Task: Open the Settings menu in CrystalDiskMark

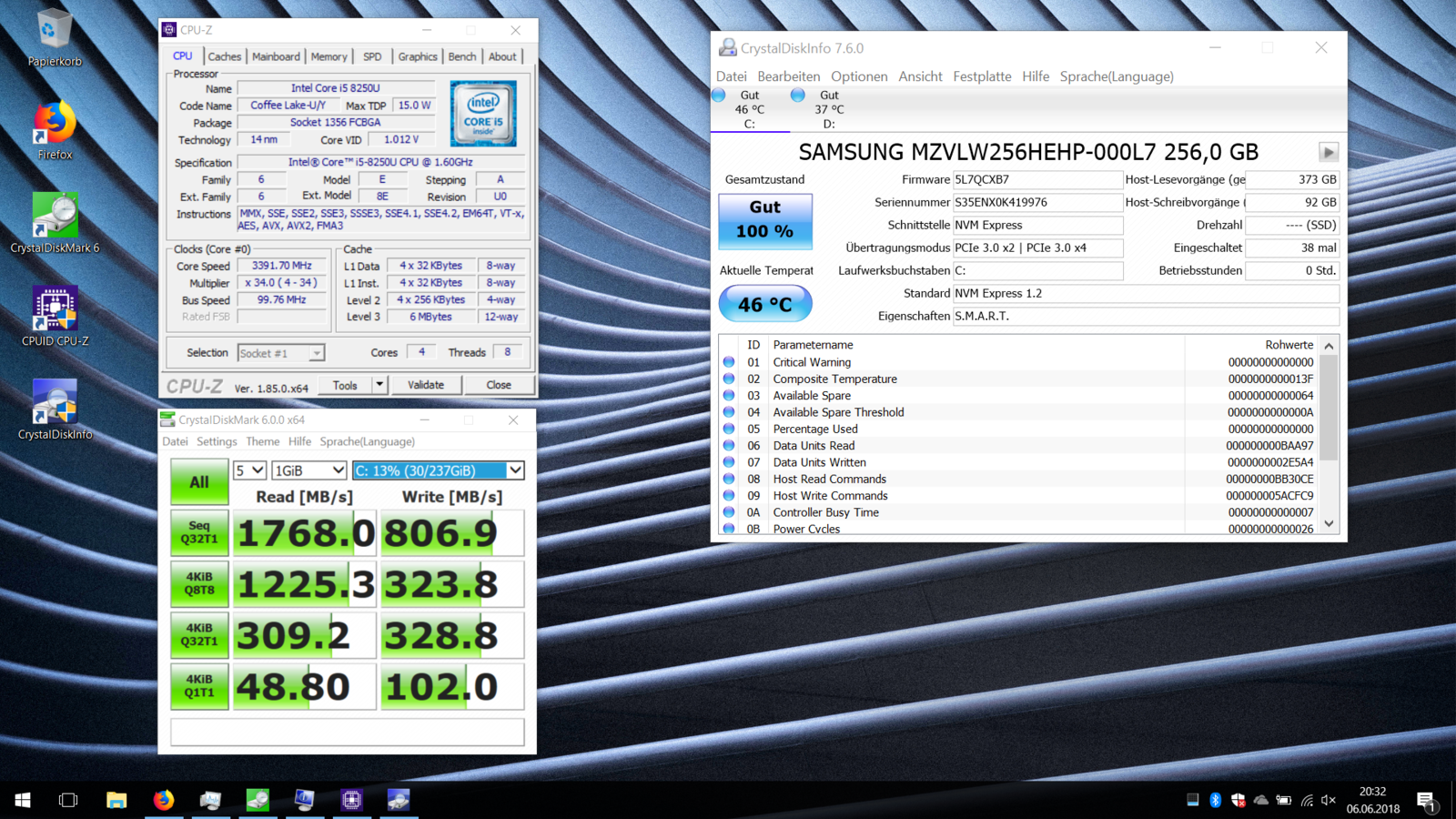Action: (x=217, y=441)
